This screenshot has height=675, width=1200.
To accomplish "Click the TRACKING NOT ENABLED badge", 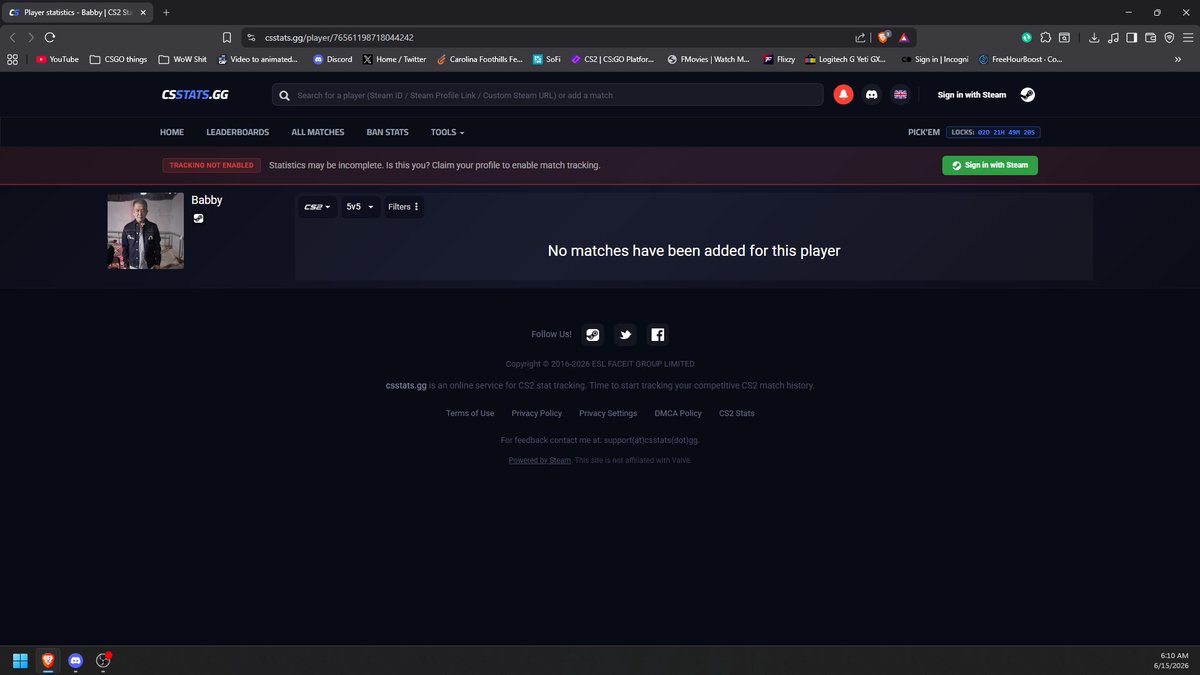I will (x=210, y=165).
